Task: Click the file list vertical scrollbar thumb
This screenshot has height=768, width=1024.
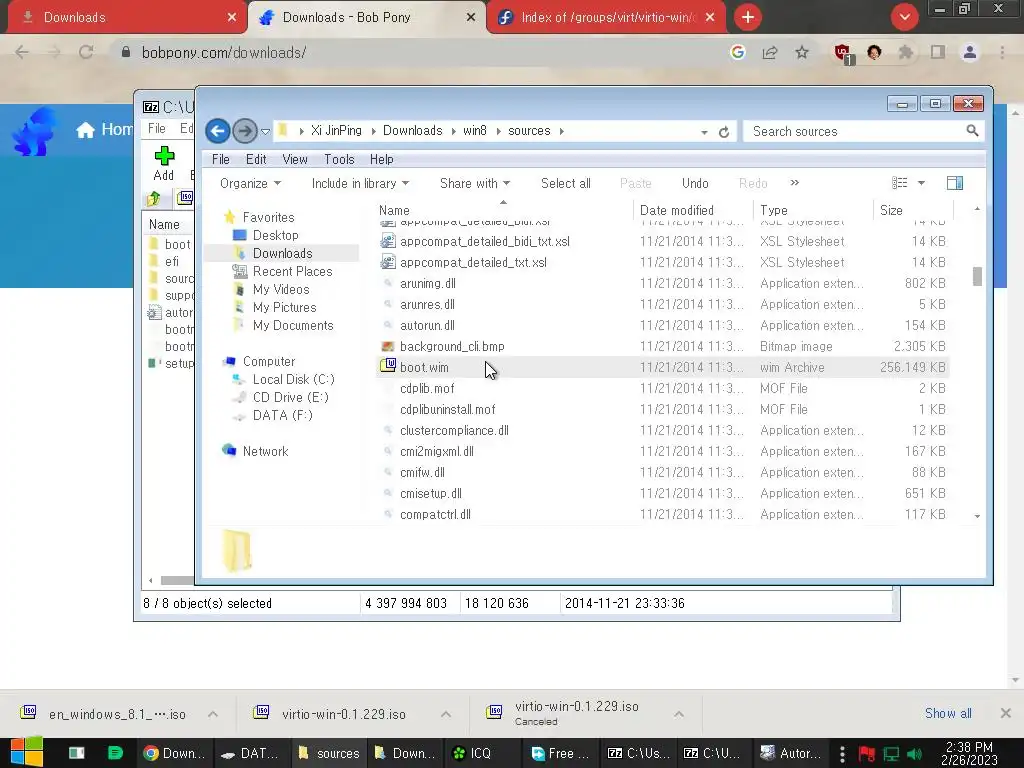Action: pyautogui.click(x=977, y=276)
